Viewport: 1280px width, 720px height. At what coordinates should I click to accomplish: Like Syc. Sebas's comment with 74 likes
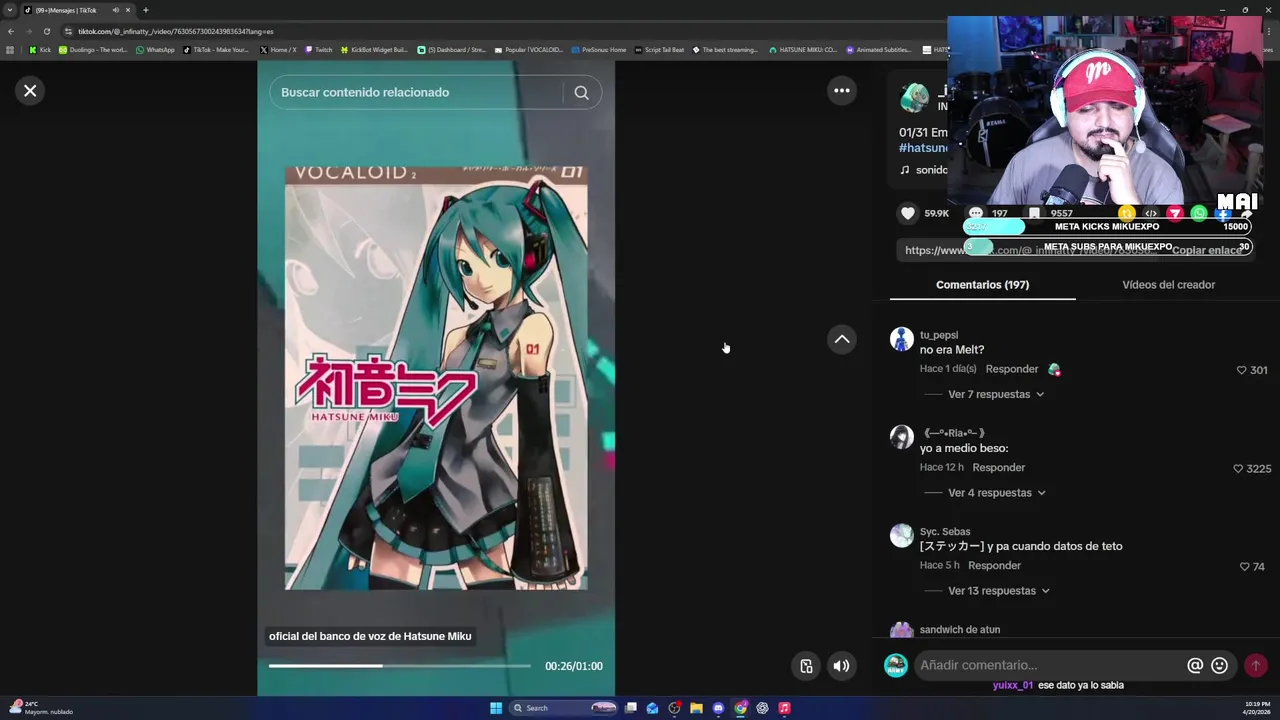[x=1245, y=566]
